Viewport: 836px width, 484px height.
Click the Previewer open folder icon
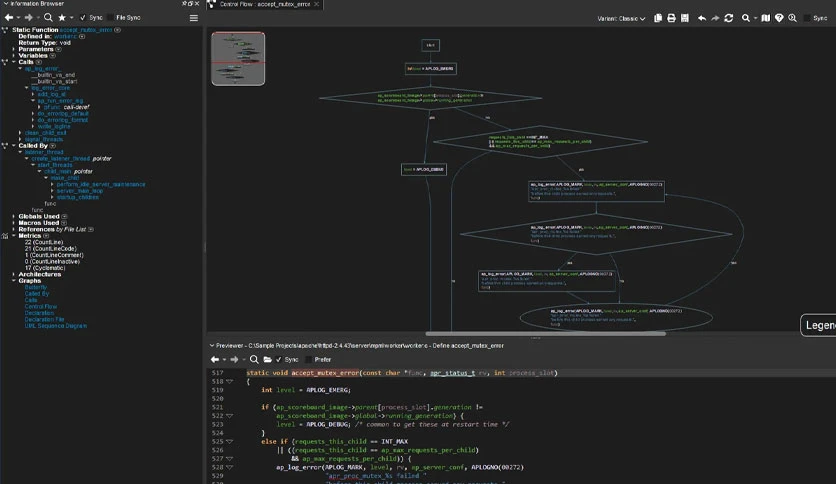click(267, 359)
